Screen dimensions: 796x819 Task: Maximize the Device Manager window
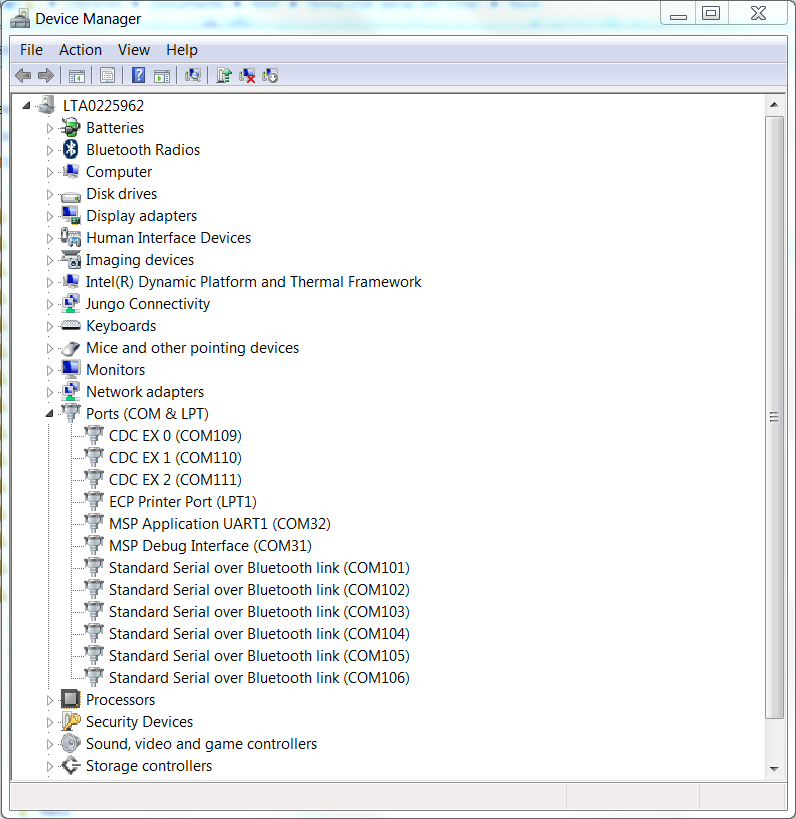point(711,14)
